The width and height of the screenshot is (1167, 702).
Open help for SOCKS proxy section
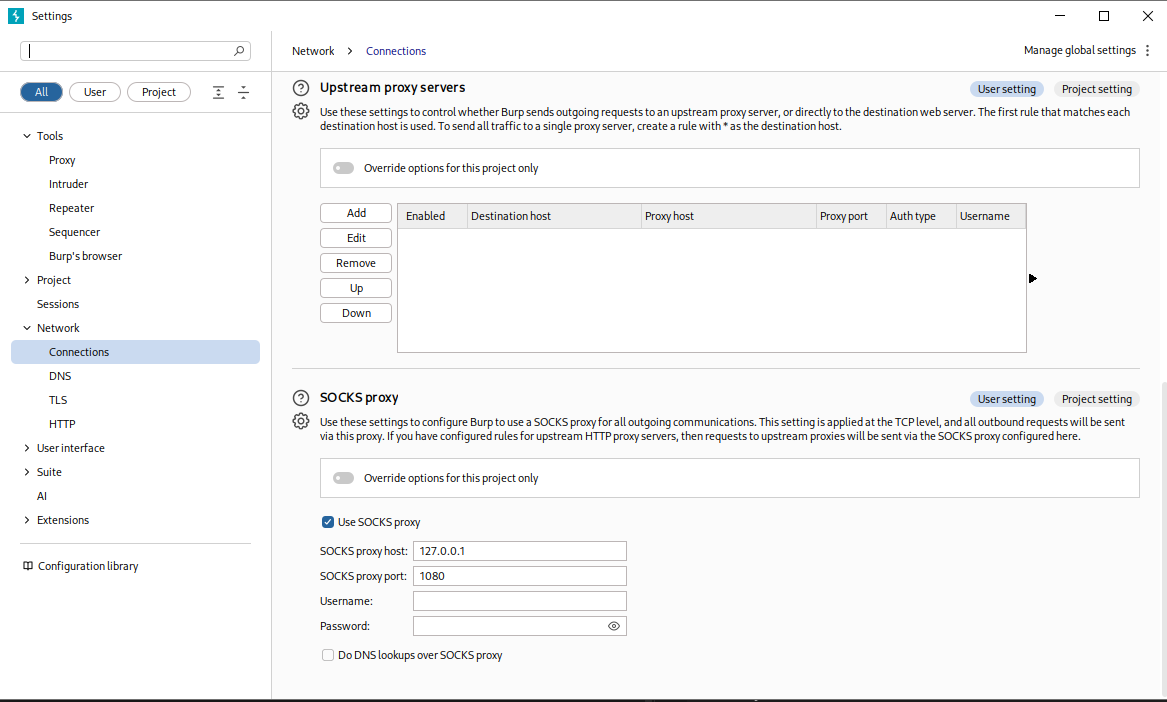(x=301, y=398)
